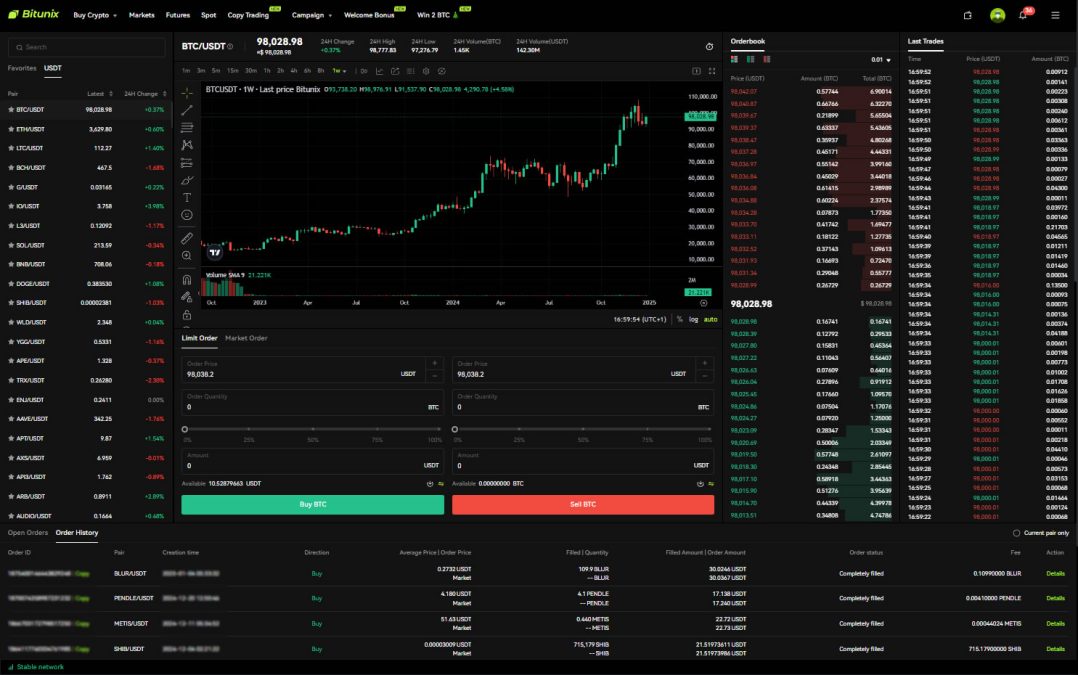This screenshot has width=1078, height=675.
Task: Open chart settings gear icon
Action: coord(426,71)
